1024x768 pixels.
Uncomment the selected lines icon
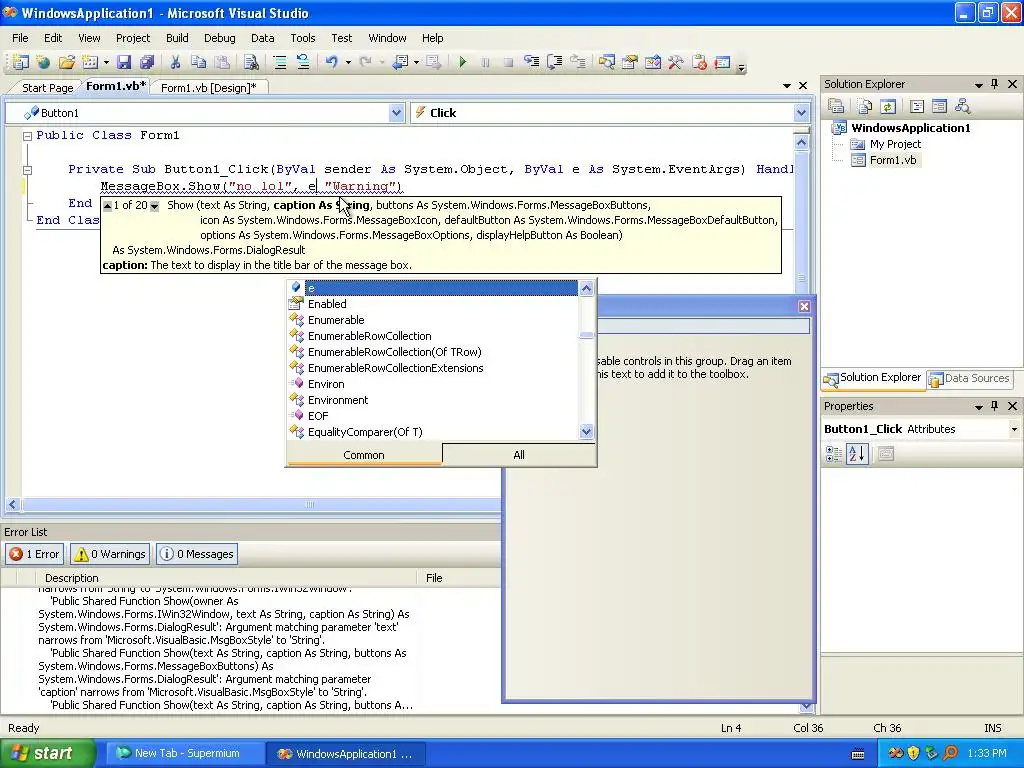303,62
